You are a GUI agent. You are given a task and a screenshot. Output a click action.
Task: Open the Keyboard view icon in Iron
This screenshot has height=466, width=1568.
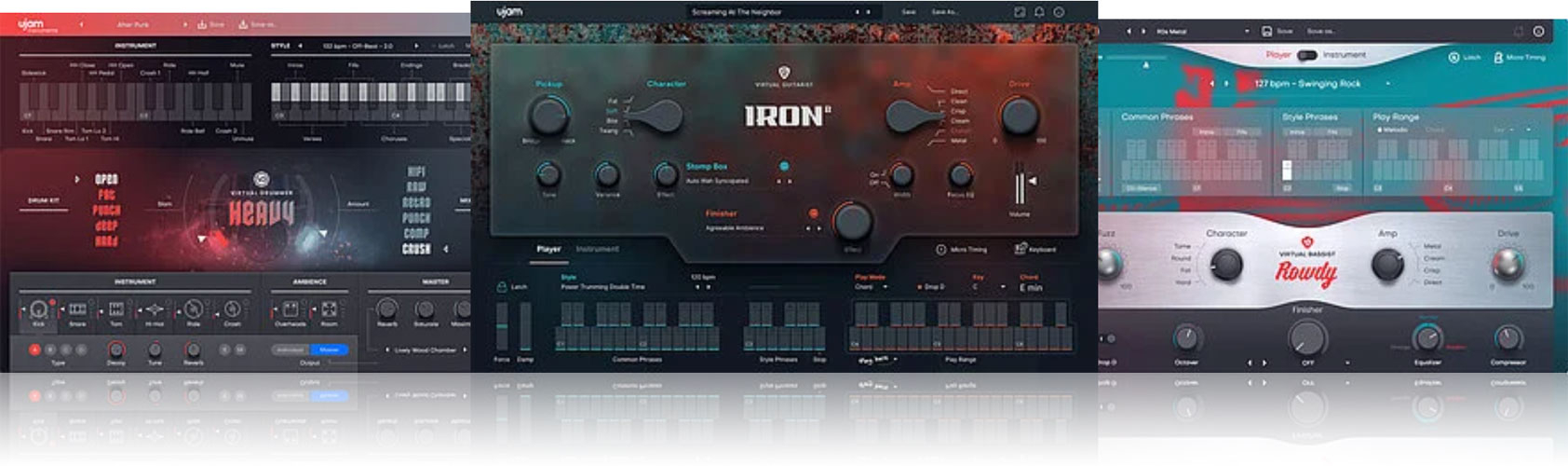[1021, 249]
